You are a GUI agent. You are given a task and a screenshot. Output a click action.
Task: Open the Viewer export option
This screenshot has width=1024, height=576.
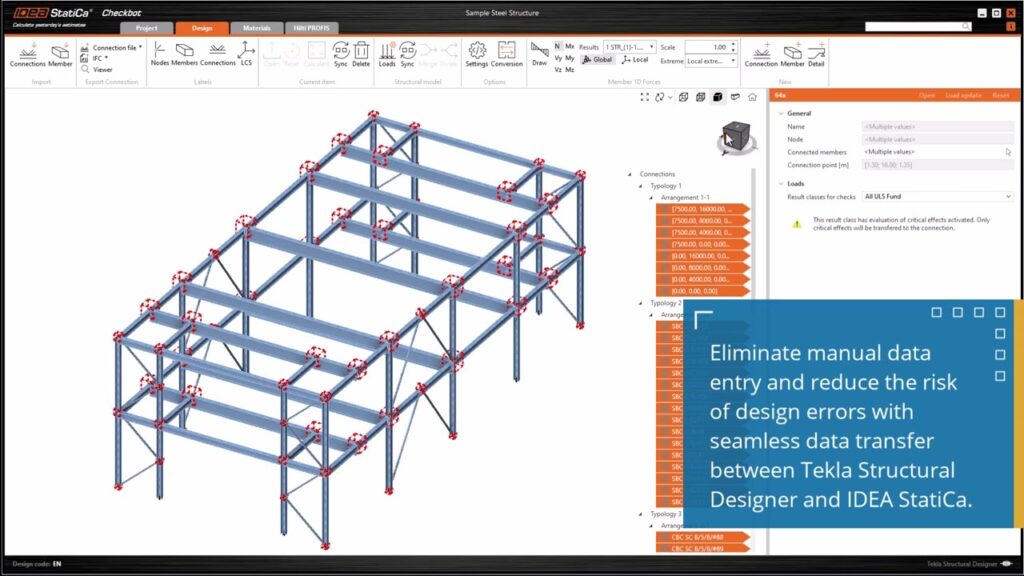coord(97,69)
